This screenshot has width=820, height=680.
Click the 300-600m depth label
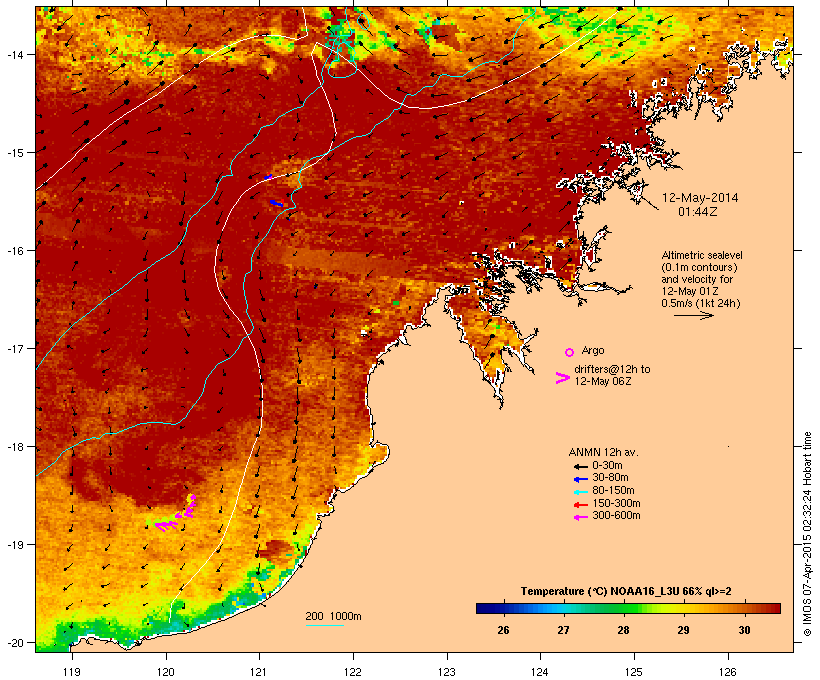(x=616, y=516)
